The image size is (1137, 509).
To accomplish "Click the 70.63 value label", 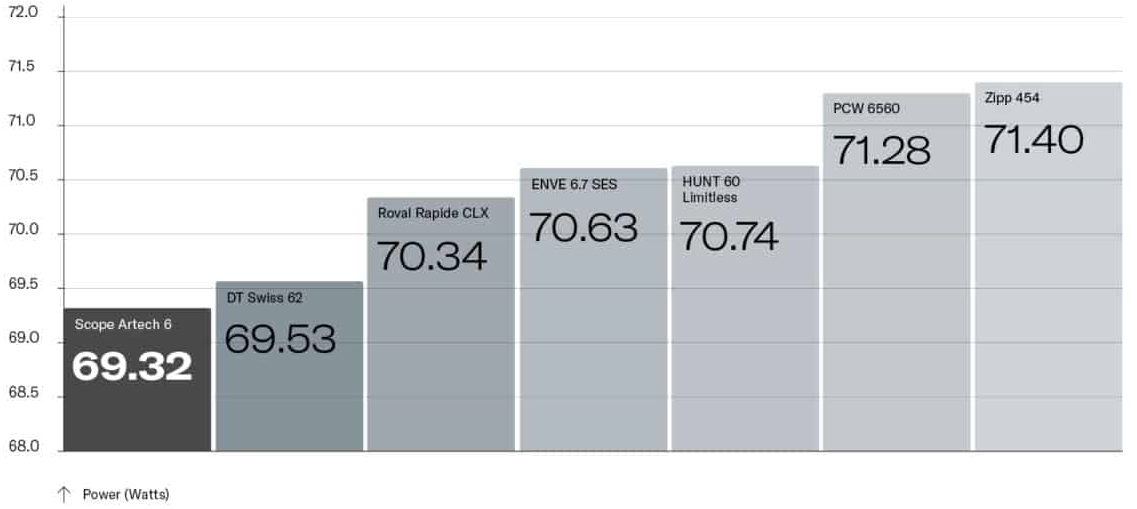I will click(x=584, y=227).
